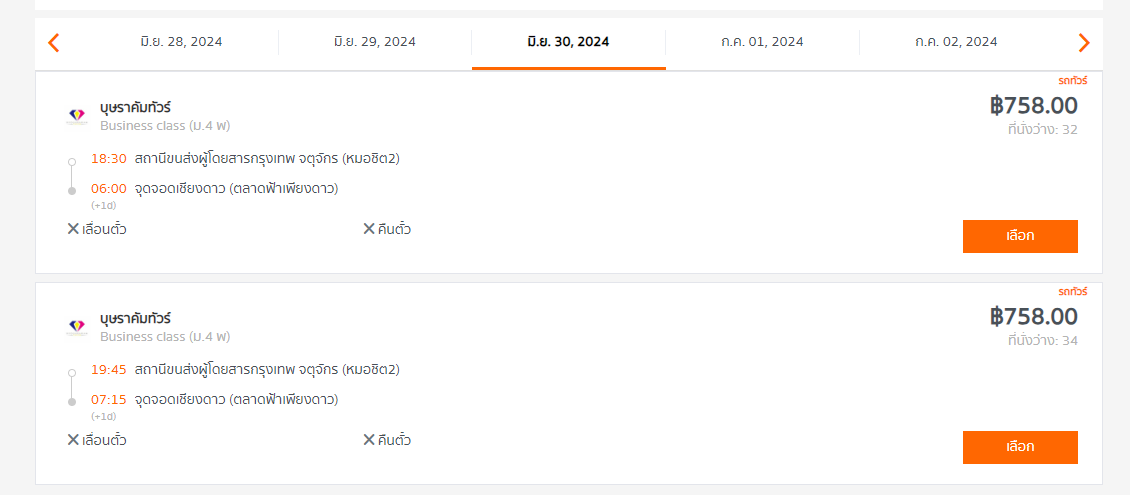Choose เลือก for the 19:45 departure

[1020, 447]
